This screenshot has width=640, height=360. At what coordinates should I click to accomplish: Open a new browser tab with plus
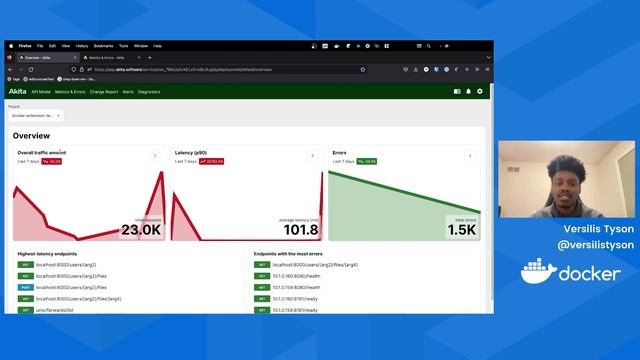point(150,58)
